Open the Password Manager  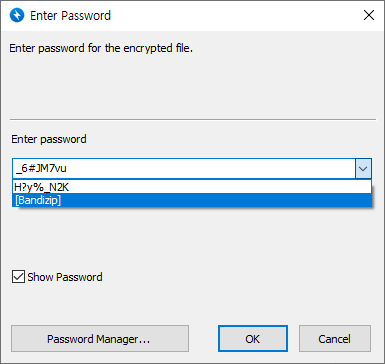100,339
